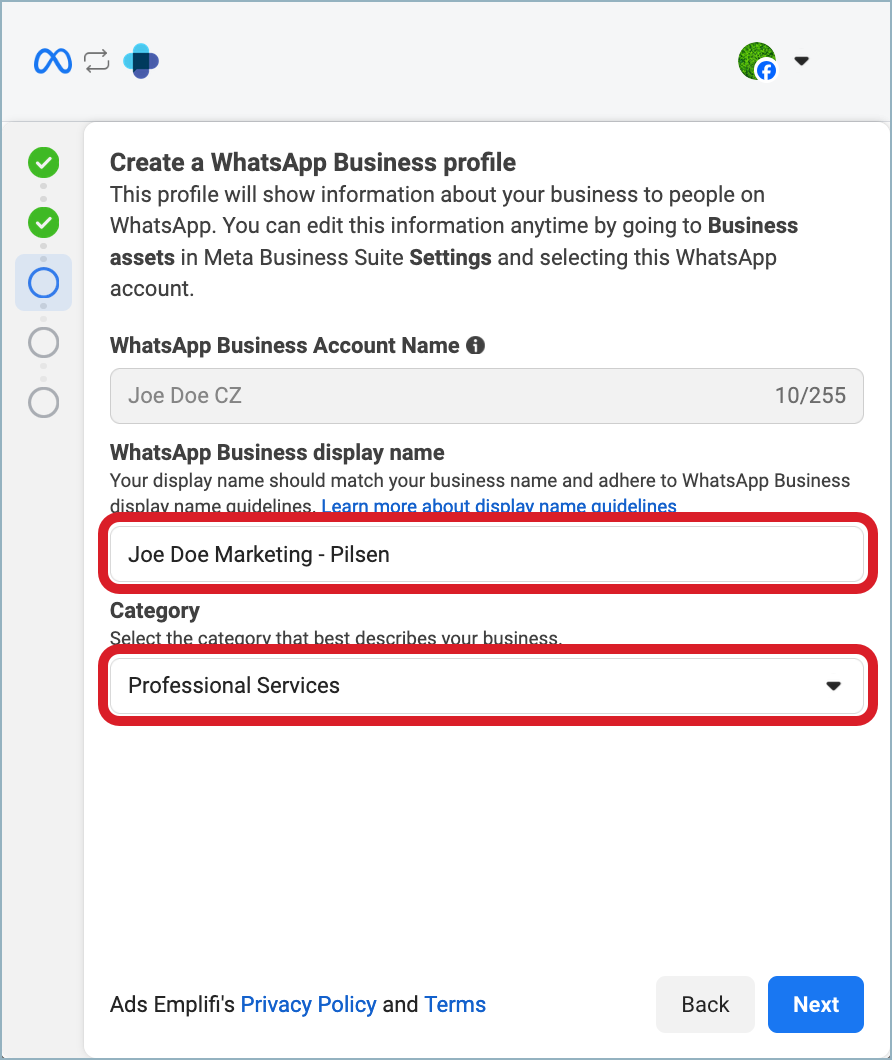This screenshot has width=892, height=1060.
Task: Select the fifth step circle
Action: [43, 403]
